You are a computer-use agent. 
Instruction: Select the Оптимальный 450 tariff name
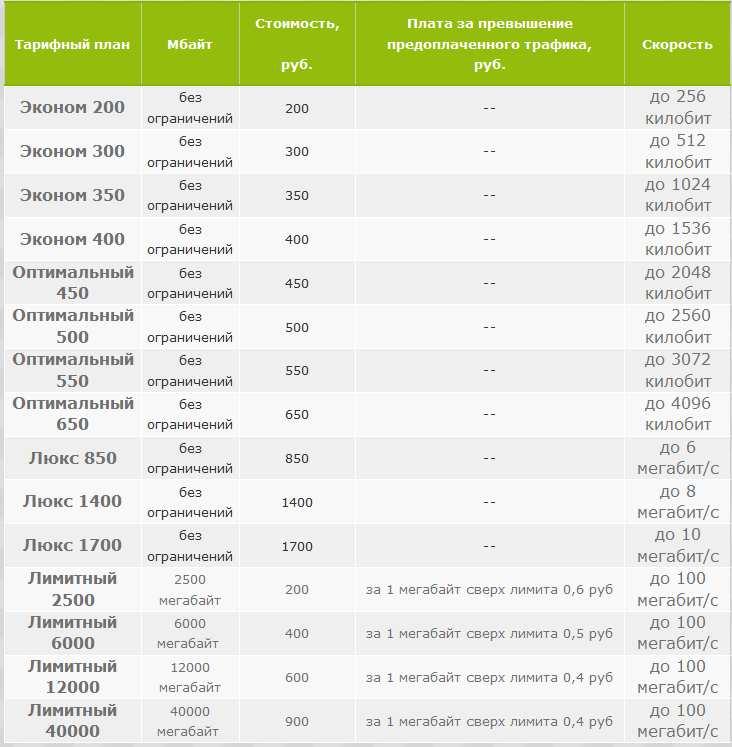point(73,283)
